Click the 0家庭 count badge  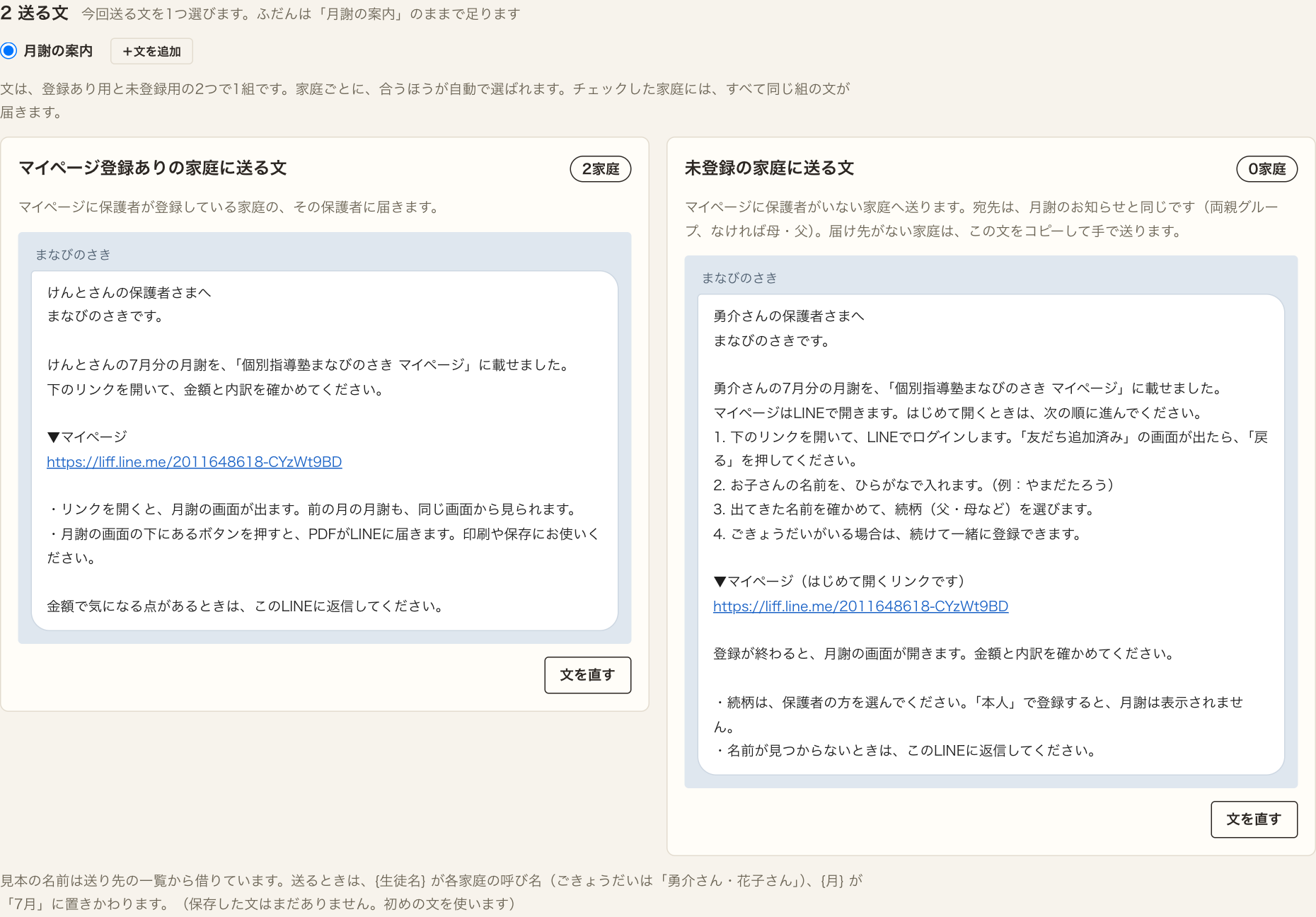tap(1267, 169)
